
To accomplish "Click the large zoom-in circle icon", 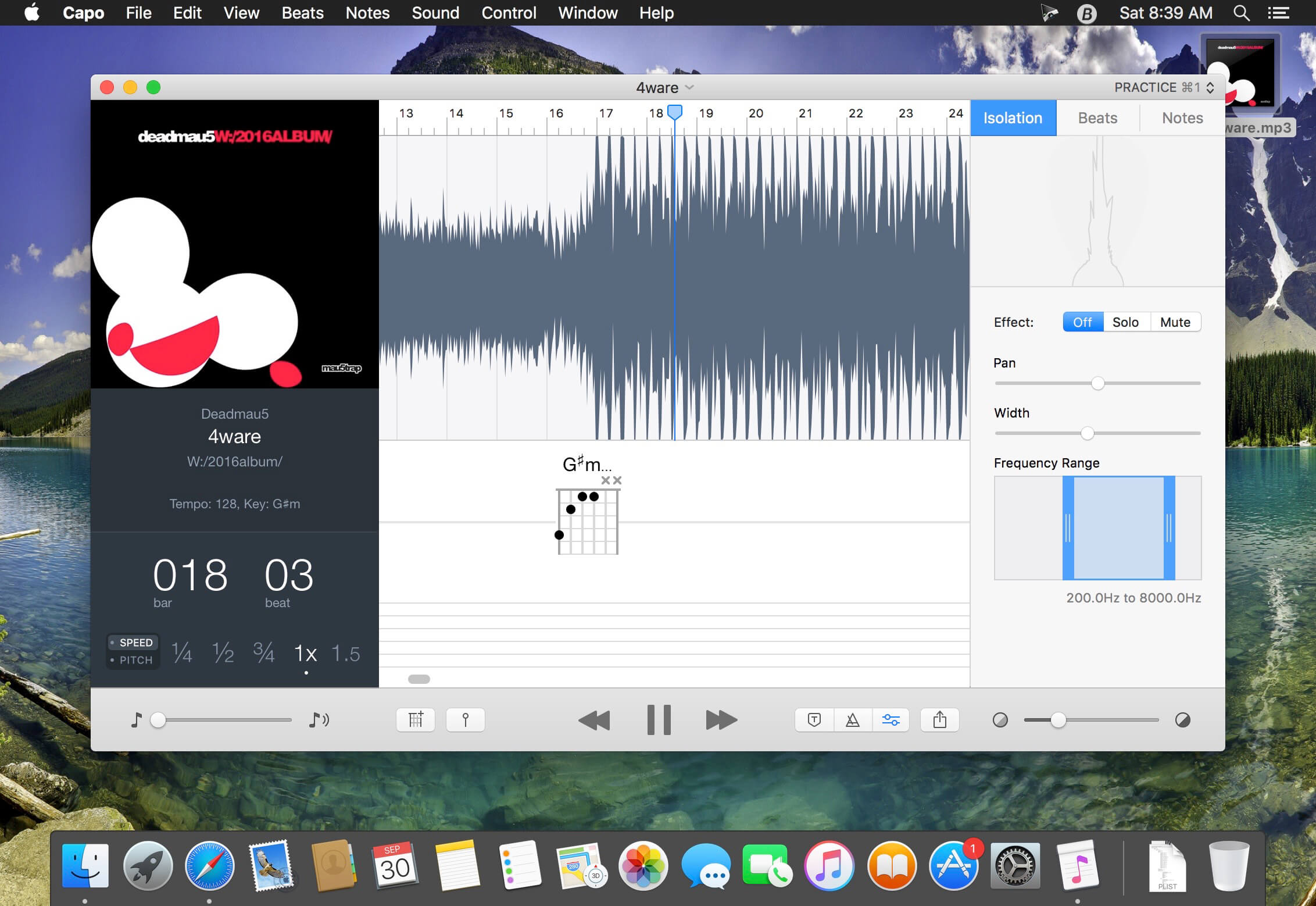I will coord(1182,720).
